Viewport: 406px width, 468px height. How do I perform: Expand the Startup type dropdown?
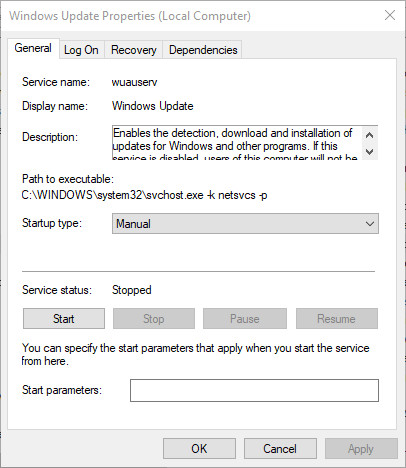(x=245, y=224)
